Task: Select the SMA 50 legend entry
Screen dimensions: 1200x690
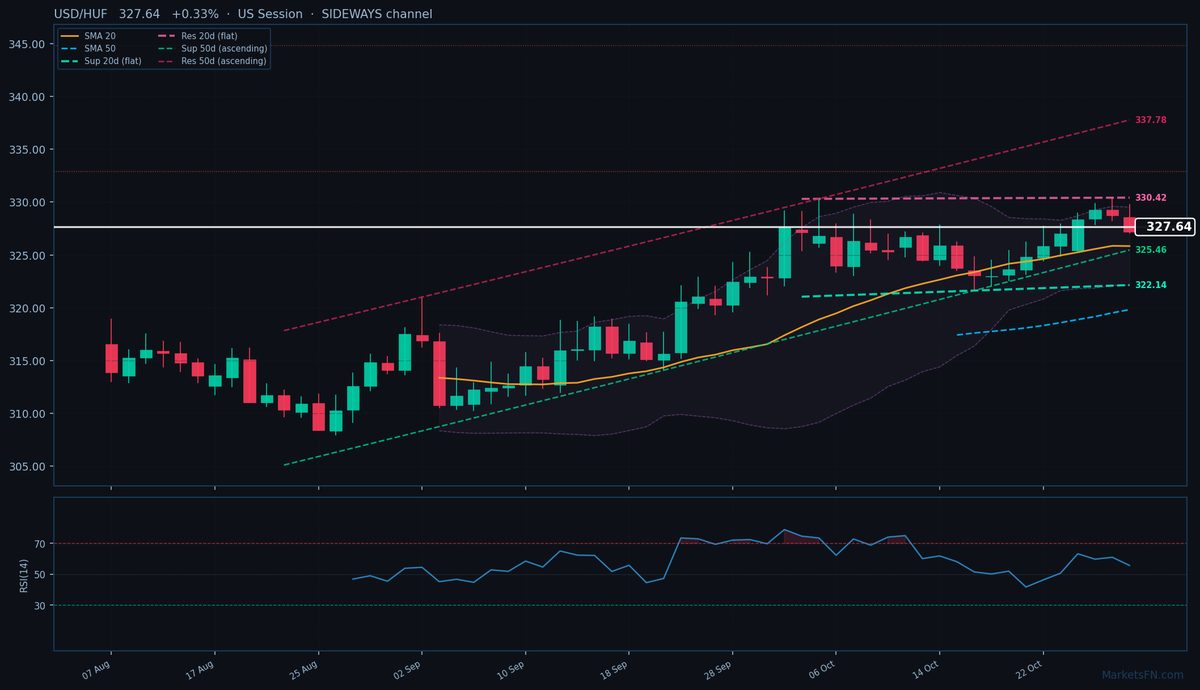Action: click(88, 48)
